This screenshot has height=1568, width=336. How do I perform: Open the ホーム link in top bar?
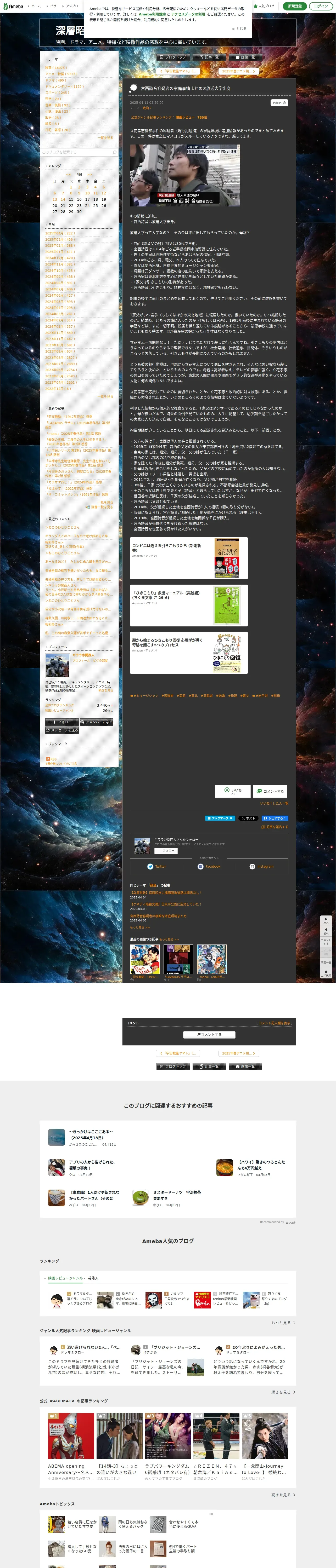pos(36,6)
